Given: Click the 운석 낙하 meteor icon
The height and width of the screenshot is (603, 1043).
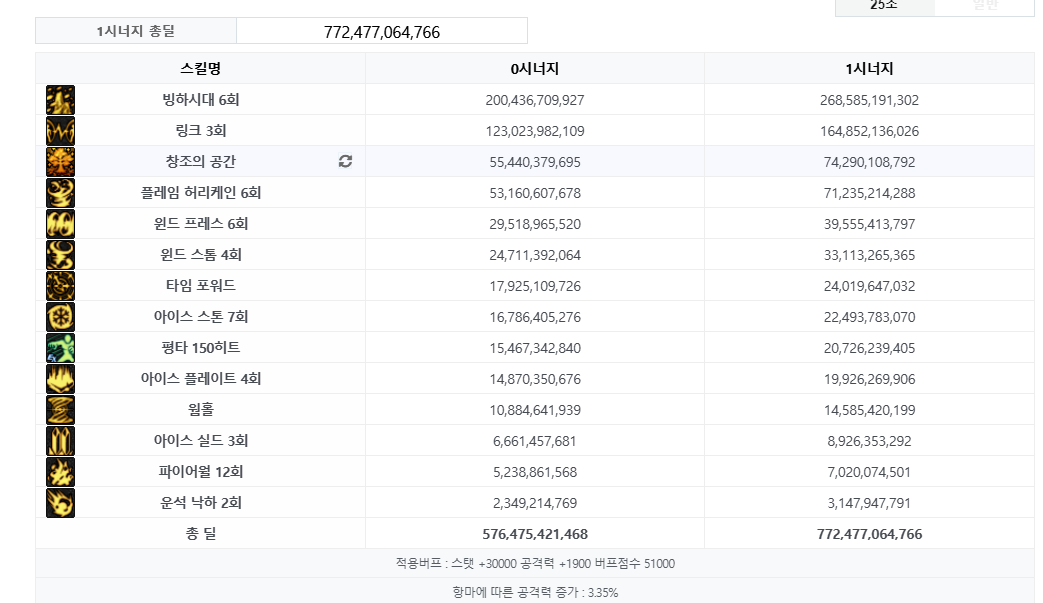Looking at the screenshot, I should (60, 503).
